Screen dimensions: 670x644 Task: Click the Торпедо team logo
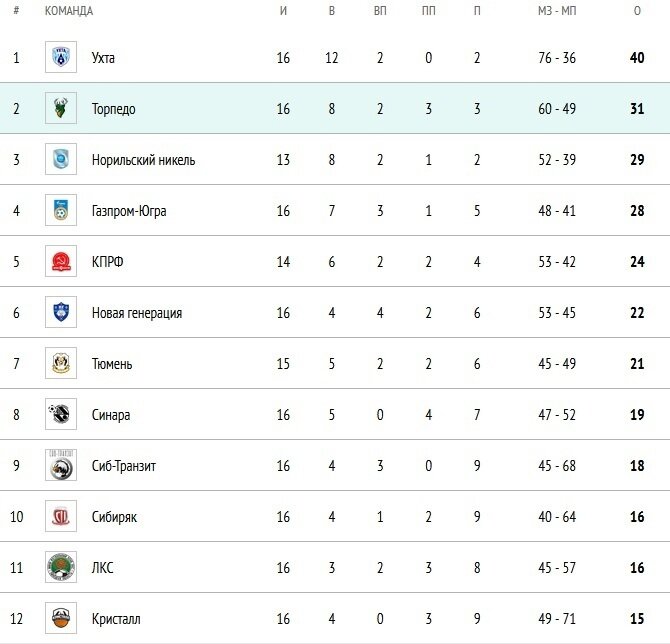60,109
